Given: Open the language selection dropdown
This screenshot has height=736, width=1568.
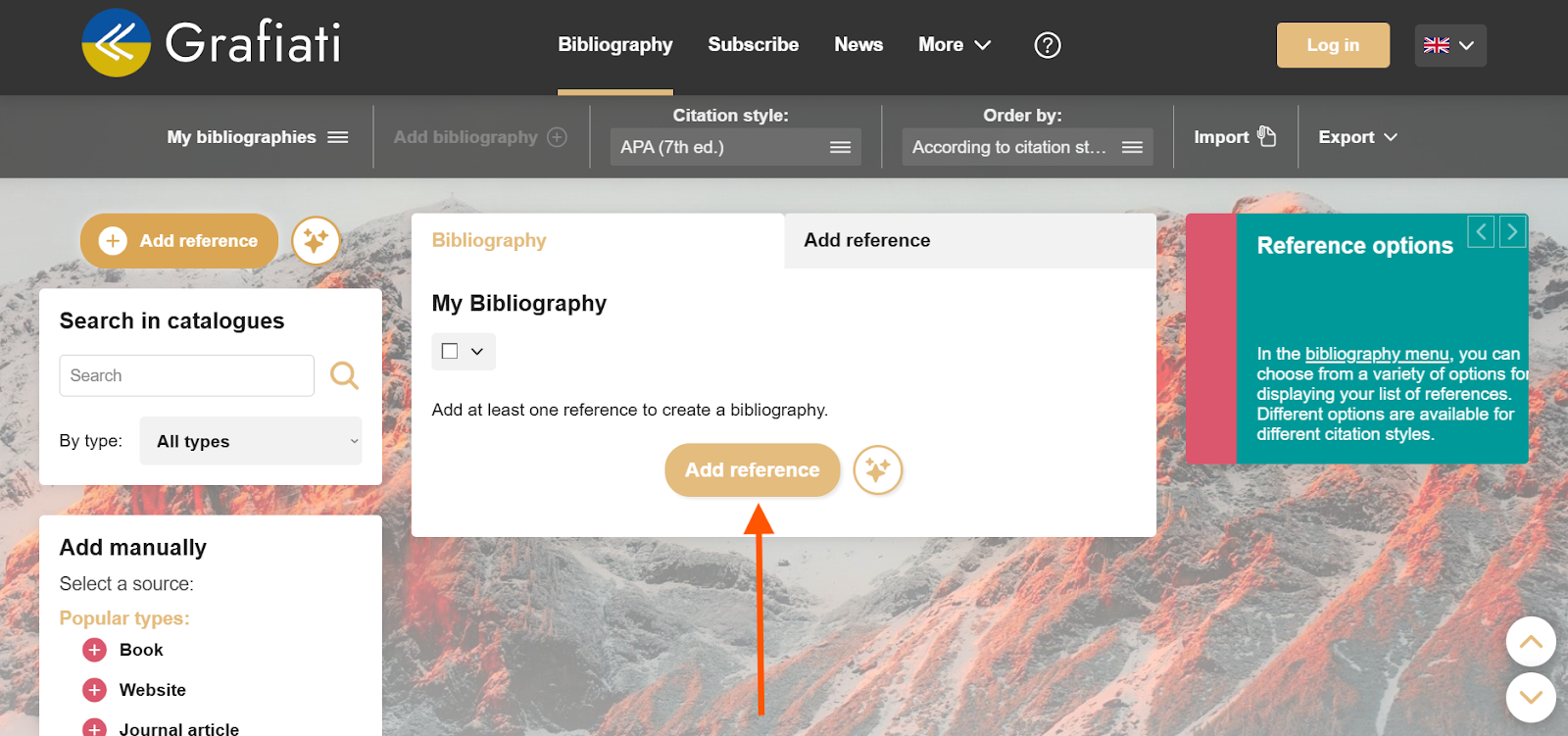Looking at the screenshot, I should pos(1449,44).
